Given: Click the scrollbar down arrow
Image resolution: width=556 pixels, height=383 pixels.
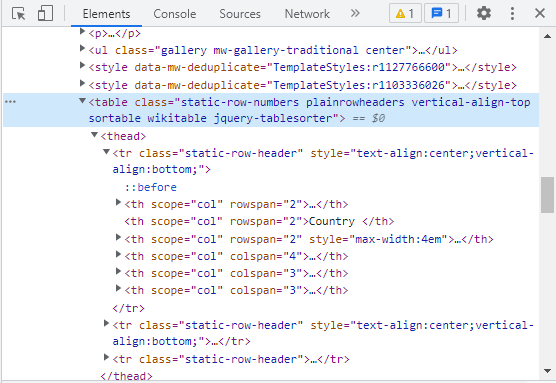Looking at the screenshot, I should [547, 371].
